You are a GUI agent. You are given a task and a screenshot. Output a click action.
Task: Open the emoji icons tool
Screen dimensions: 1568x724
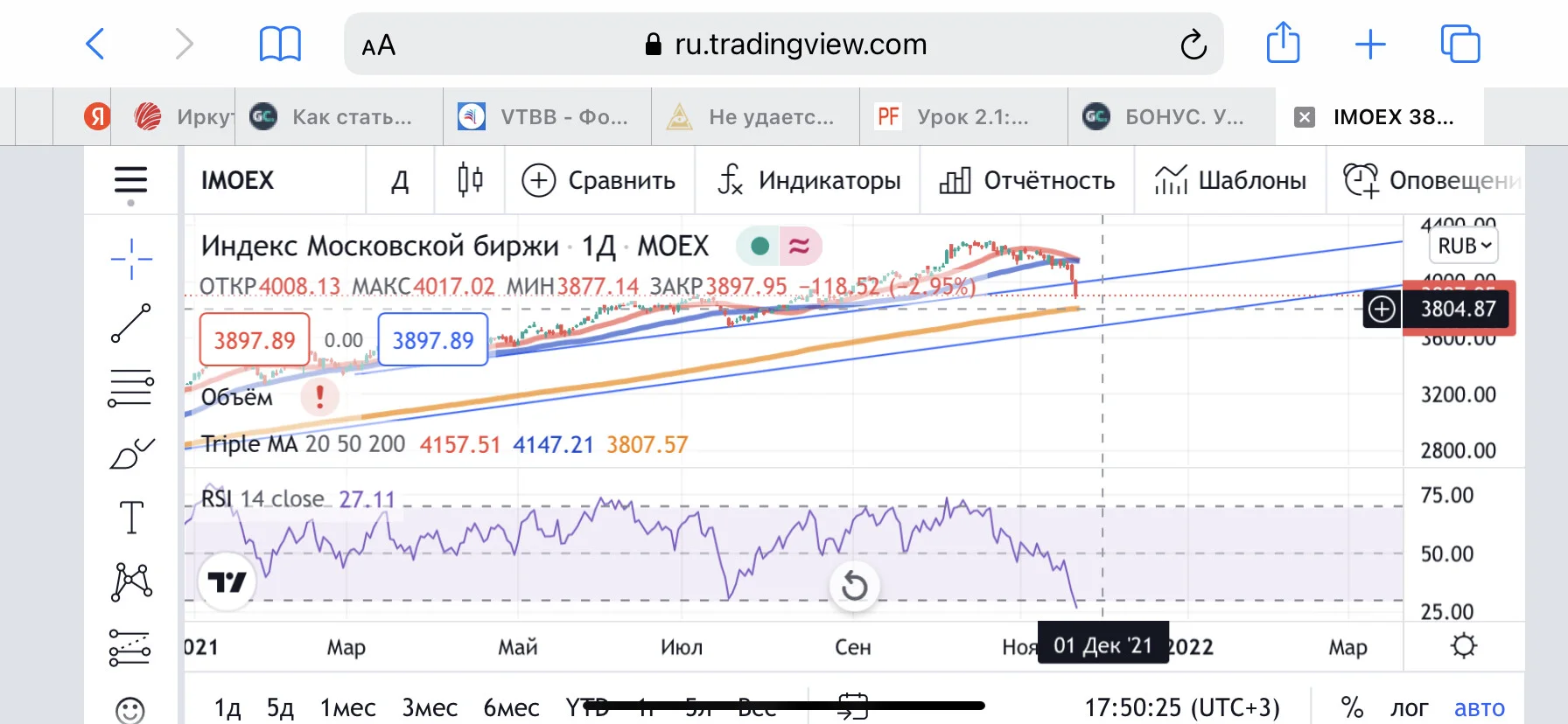click(x=130, y=710)
